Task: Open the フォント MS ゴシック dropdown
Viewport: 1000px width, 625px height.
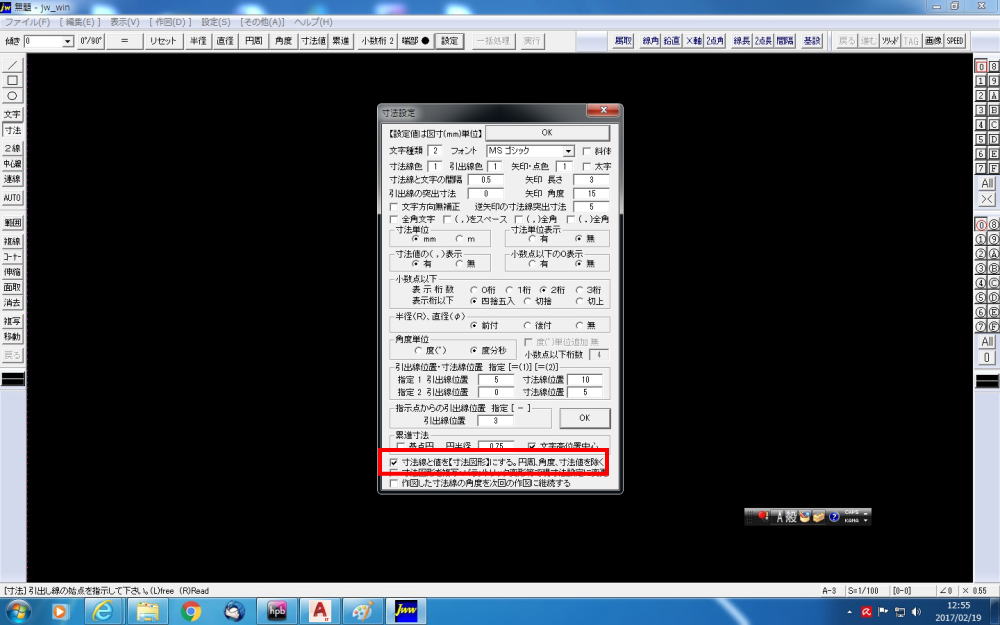Action: point(568,151)
